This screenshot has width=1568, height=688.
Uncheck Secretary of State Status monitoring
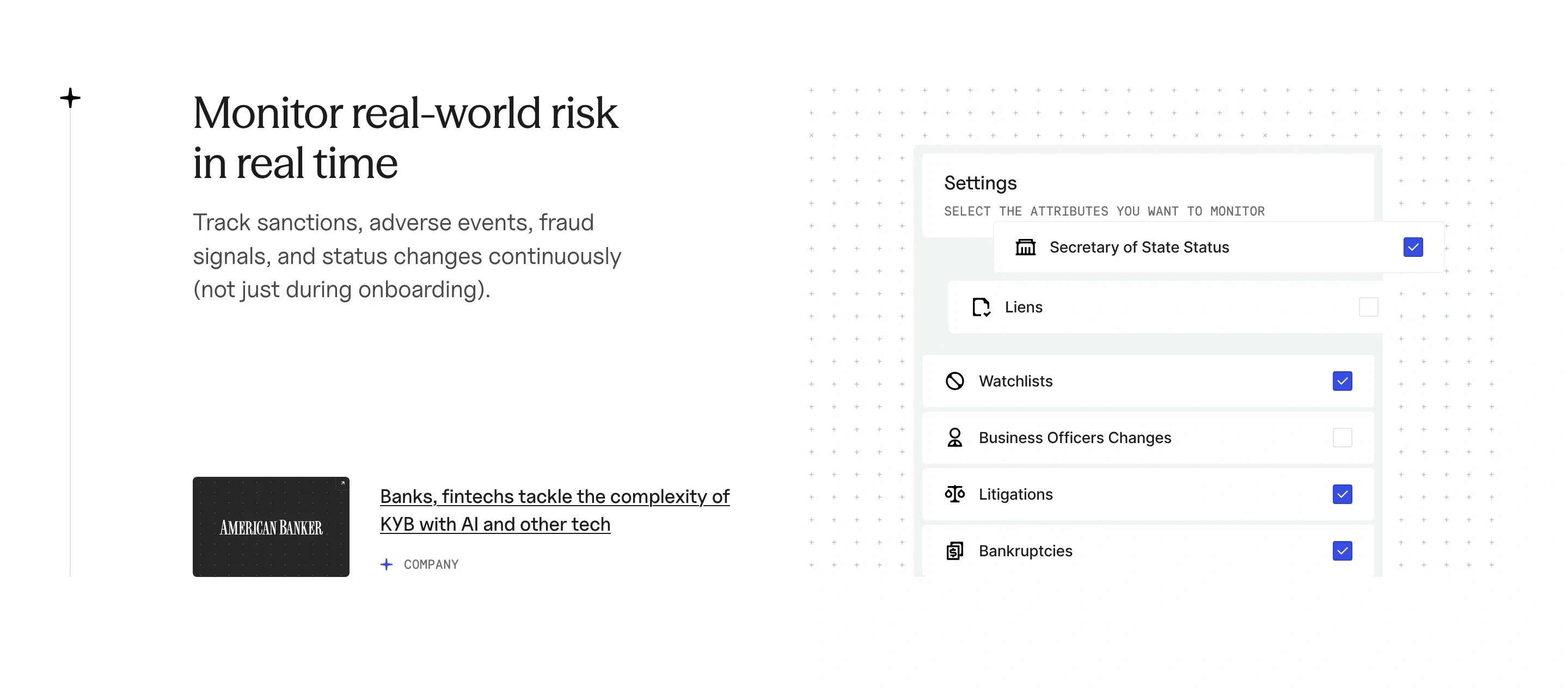pyautogui.click(x=1413, y=247)
